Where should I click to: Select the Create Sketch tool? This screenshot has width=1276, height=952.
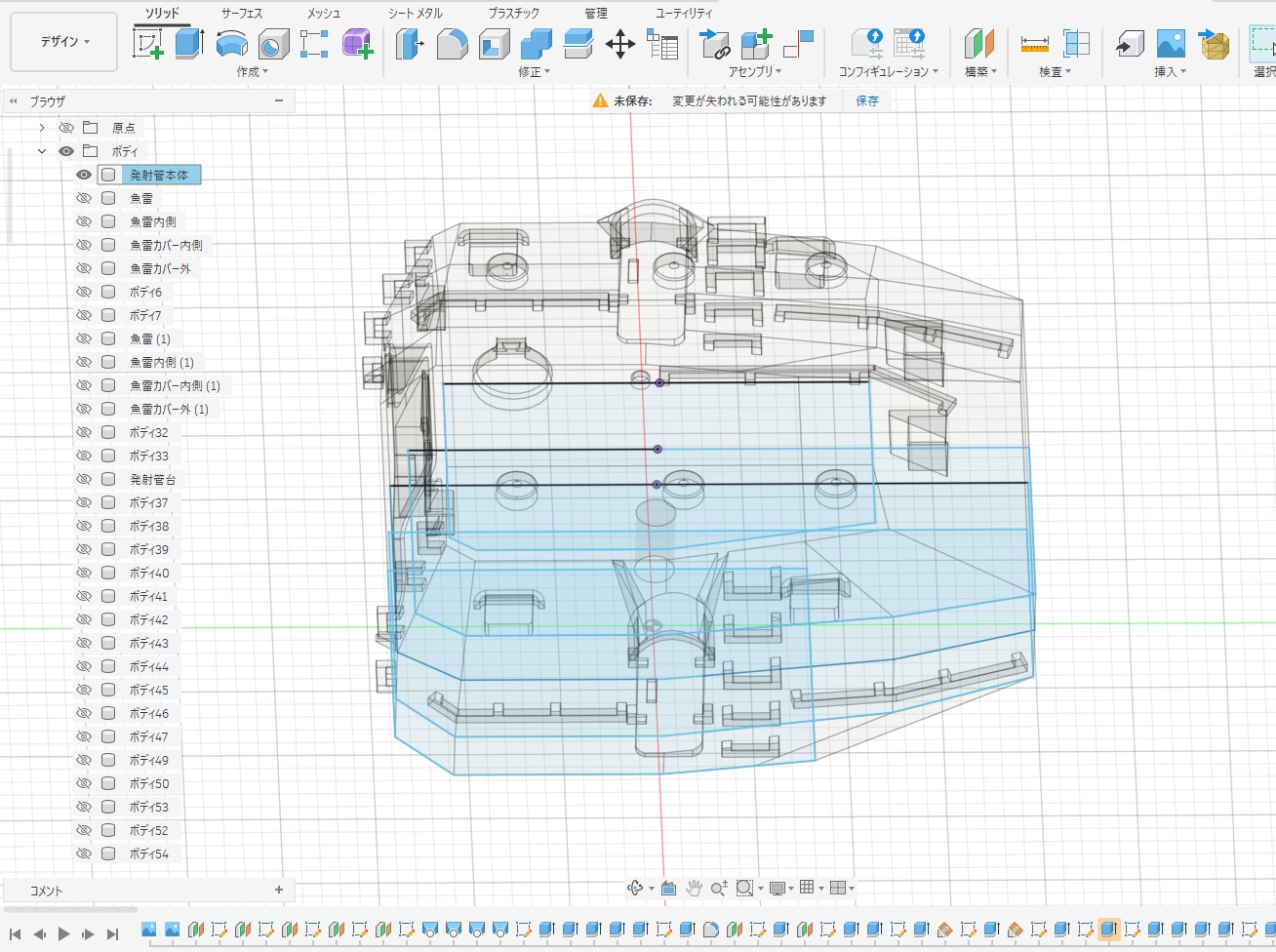148,44
